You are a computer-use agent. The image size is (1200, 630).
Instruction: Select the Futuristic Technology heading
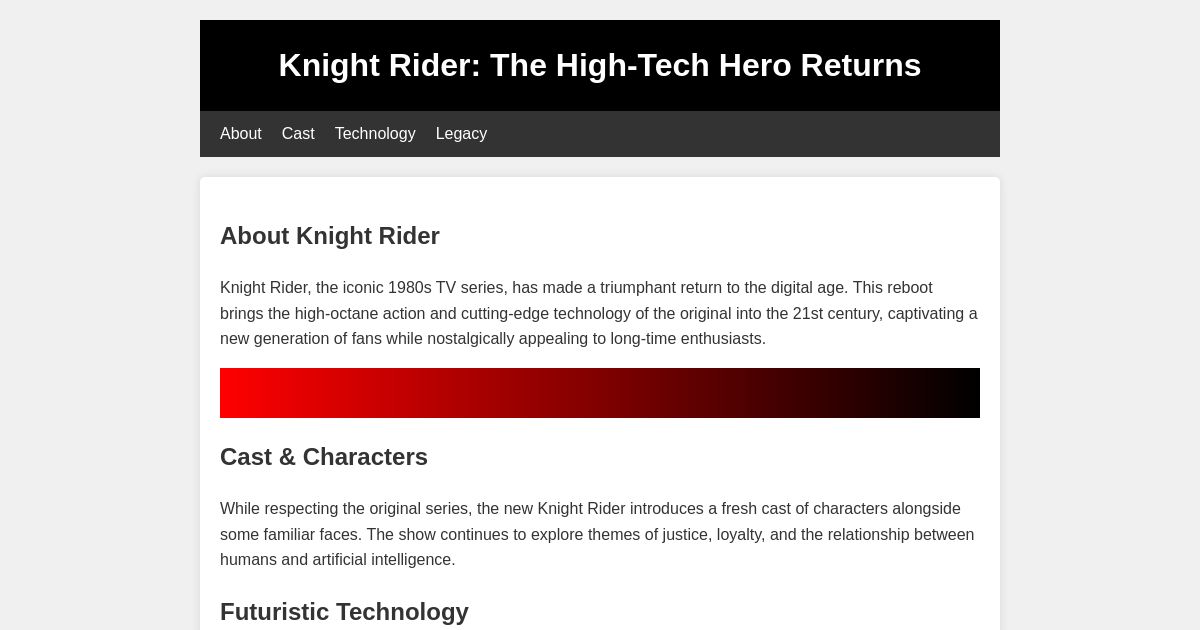pyautogui.click(x=344, y=612)
